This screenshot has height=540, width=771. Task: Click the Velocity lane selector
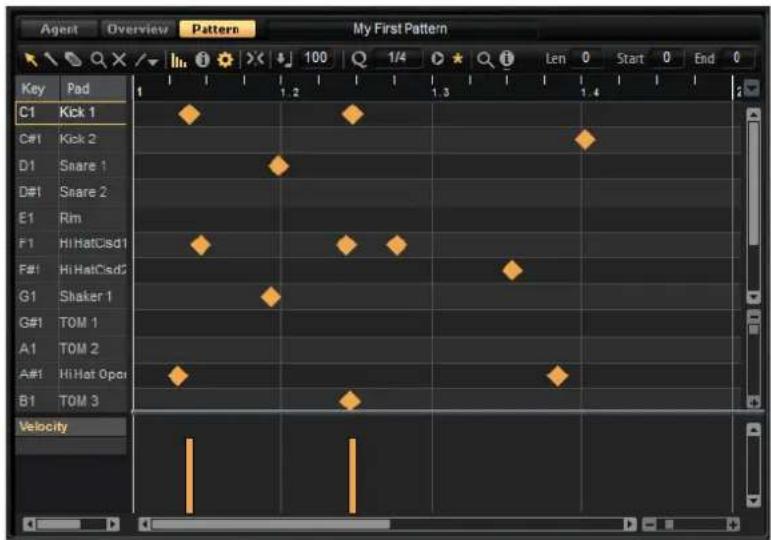point(71,427)
